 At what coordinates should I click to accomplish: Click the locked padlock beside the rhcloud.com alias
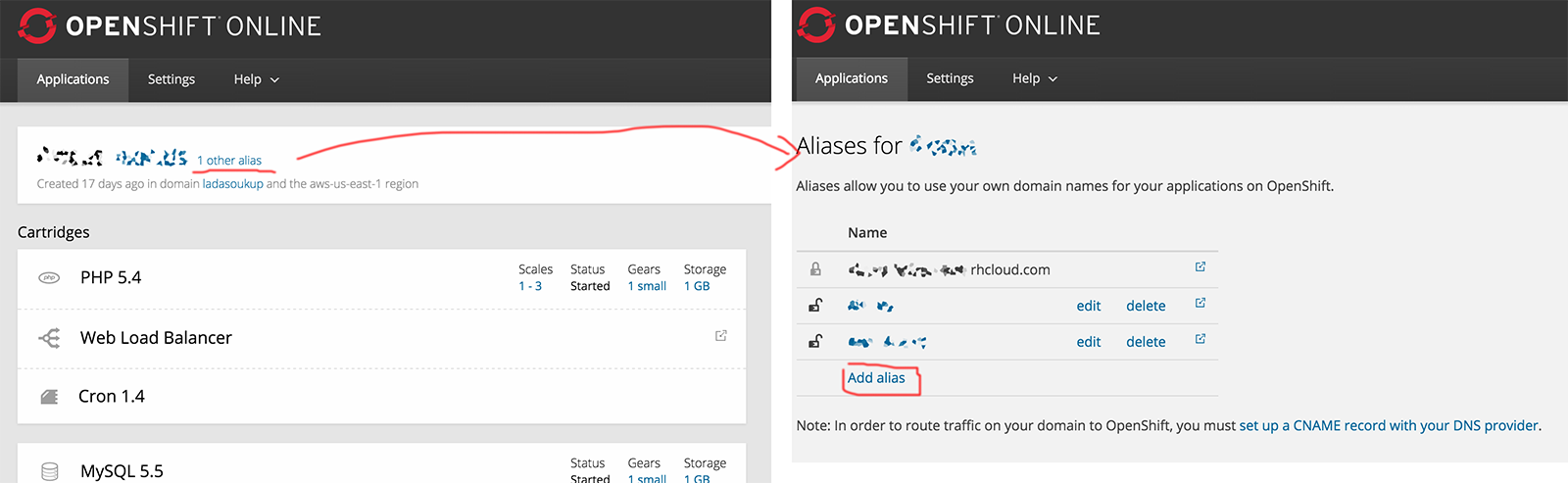click(x=815, y=269)
